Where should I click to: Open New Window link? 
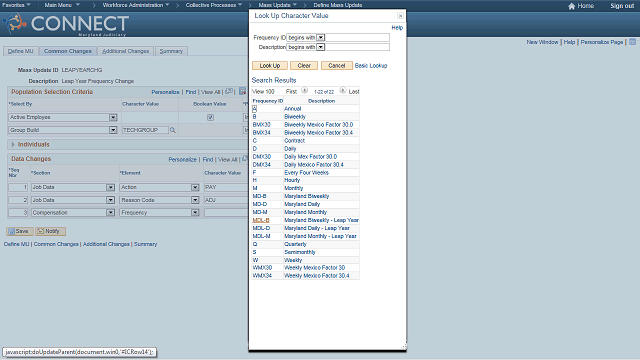pos(542,42)
